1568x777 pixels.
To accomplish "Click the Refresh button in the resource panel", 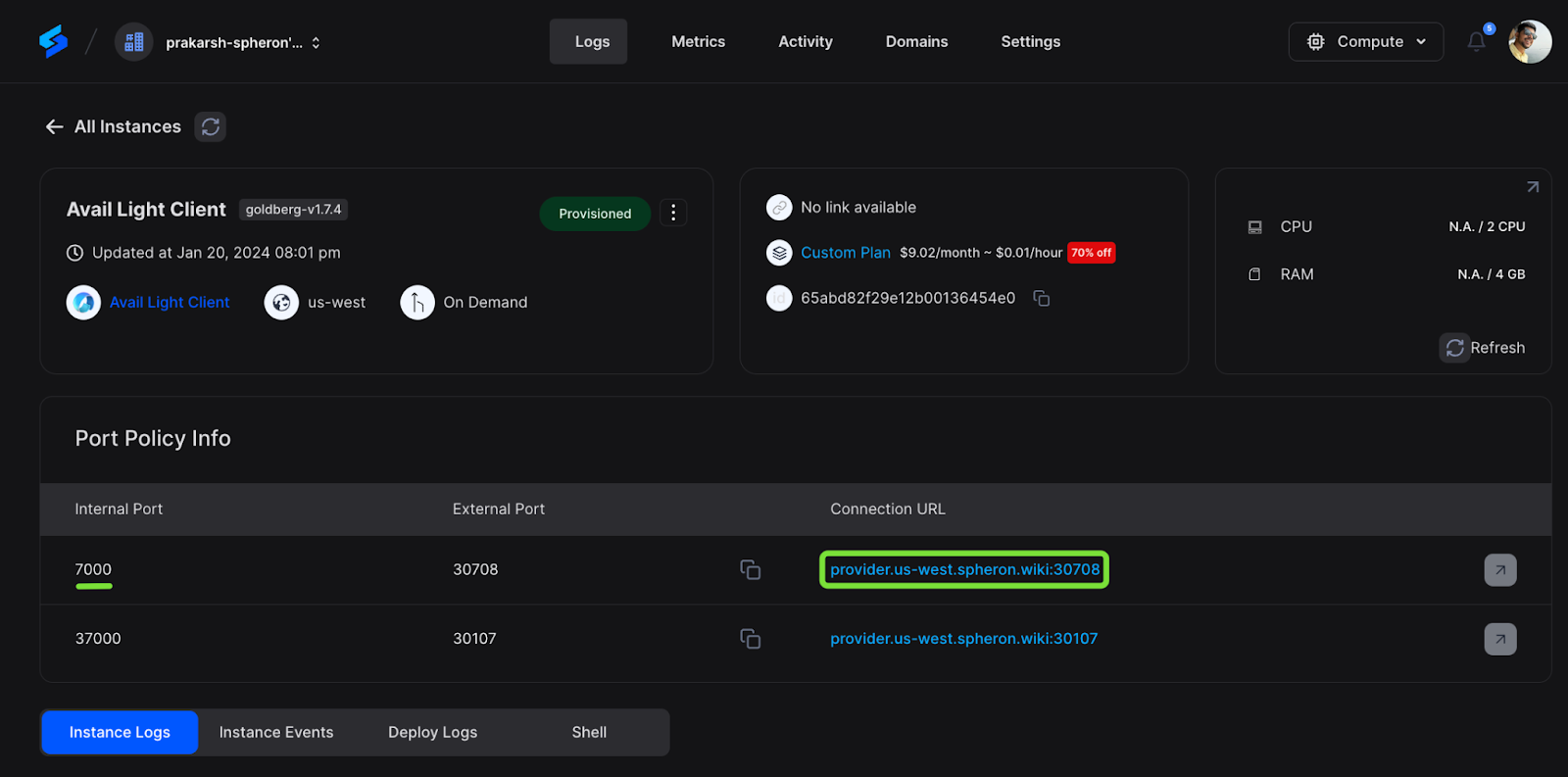I will tap(1482, 348).
